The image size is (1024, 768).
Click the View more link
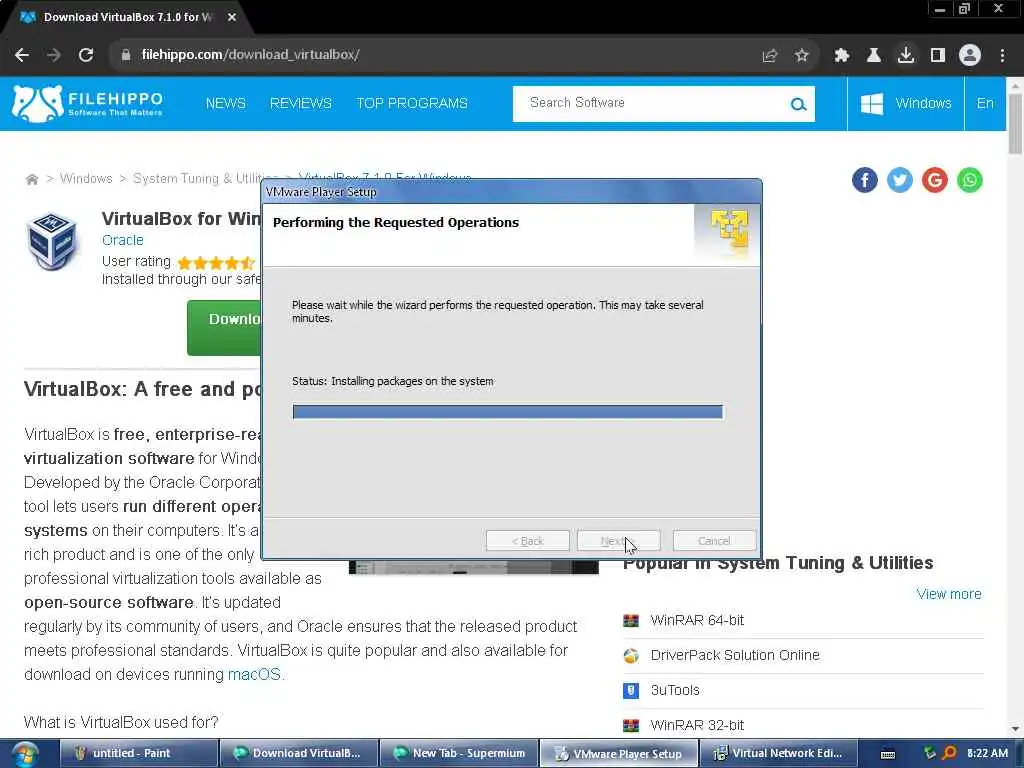pos(948,594)
